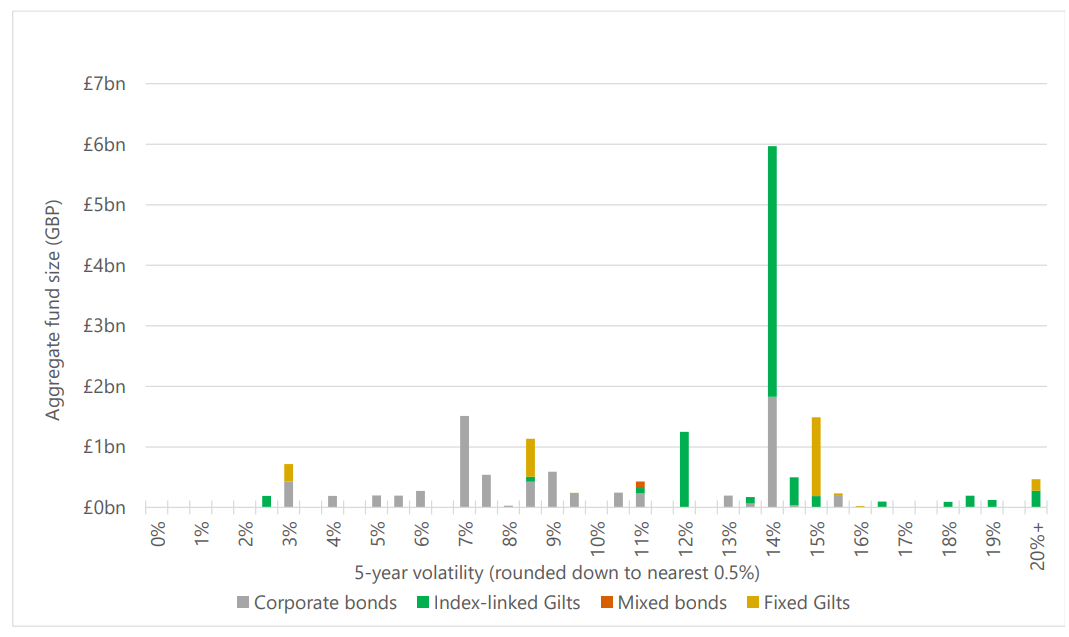The height and width of the screenshot is (637, 1069).
Task: Click the yellow bar segment at 15% volatility
Action: 816,457
